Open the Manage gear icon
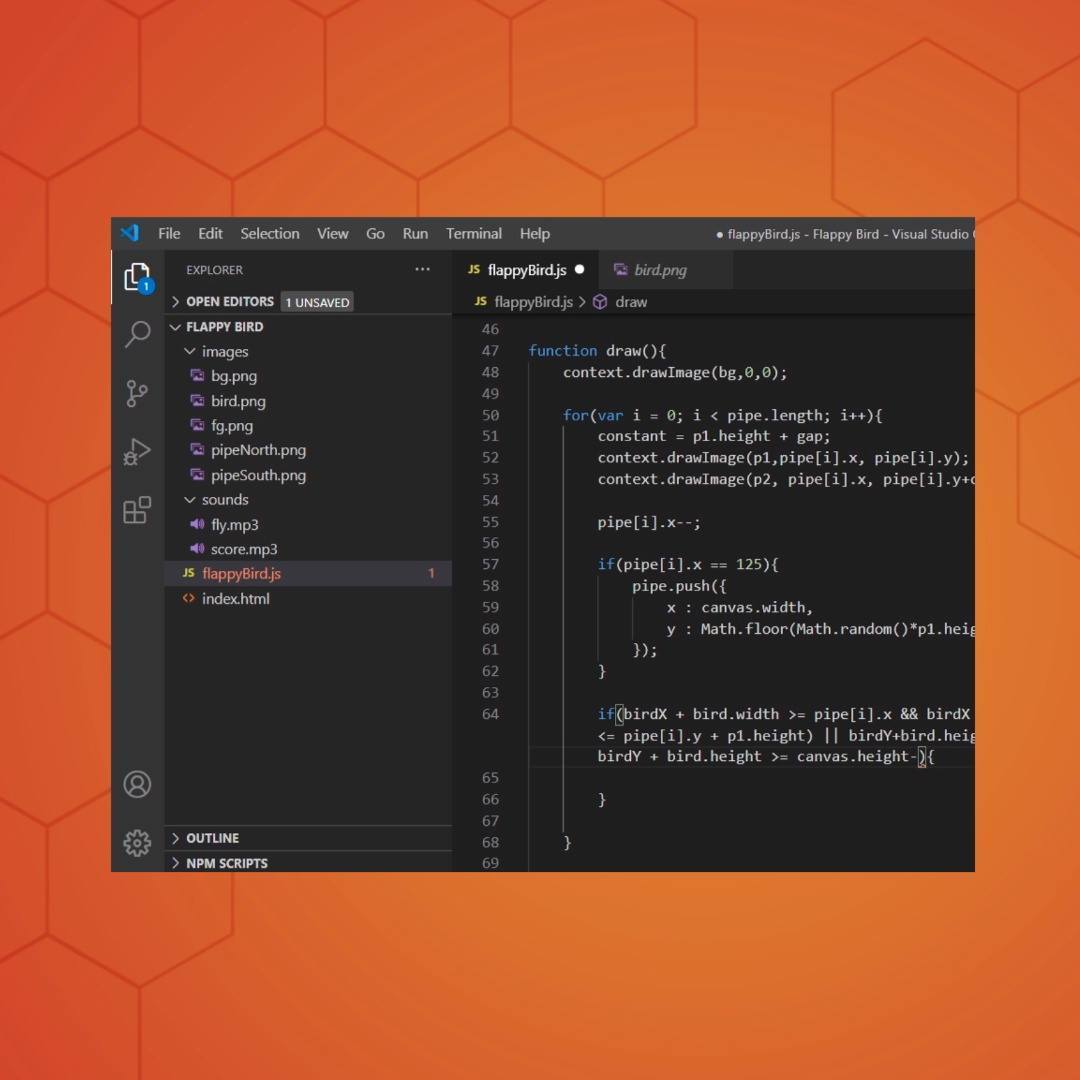The height and width of the screenshot is (1080, 1080). coord(137,842)
